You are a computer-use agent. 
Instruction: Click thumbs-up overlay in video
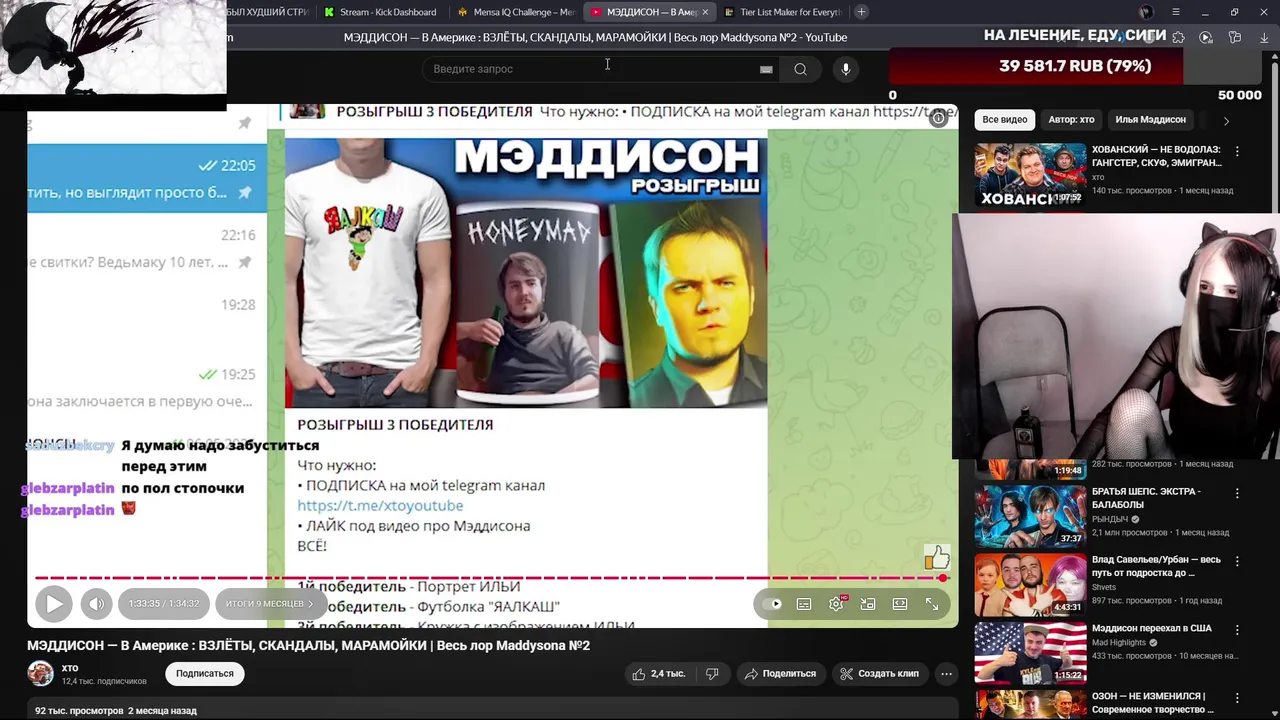tap(936, 558)
